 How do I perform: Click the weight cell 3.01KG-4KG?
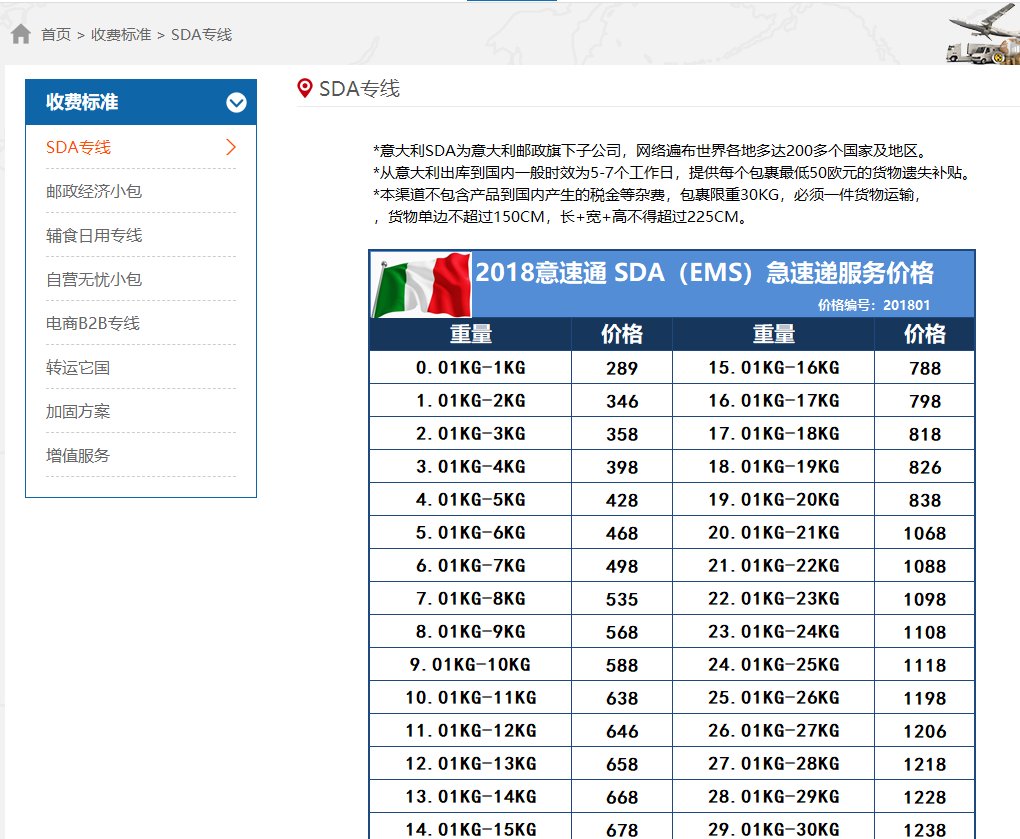click(x=471, y=466)
